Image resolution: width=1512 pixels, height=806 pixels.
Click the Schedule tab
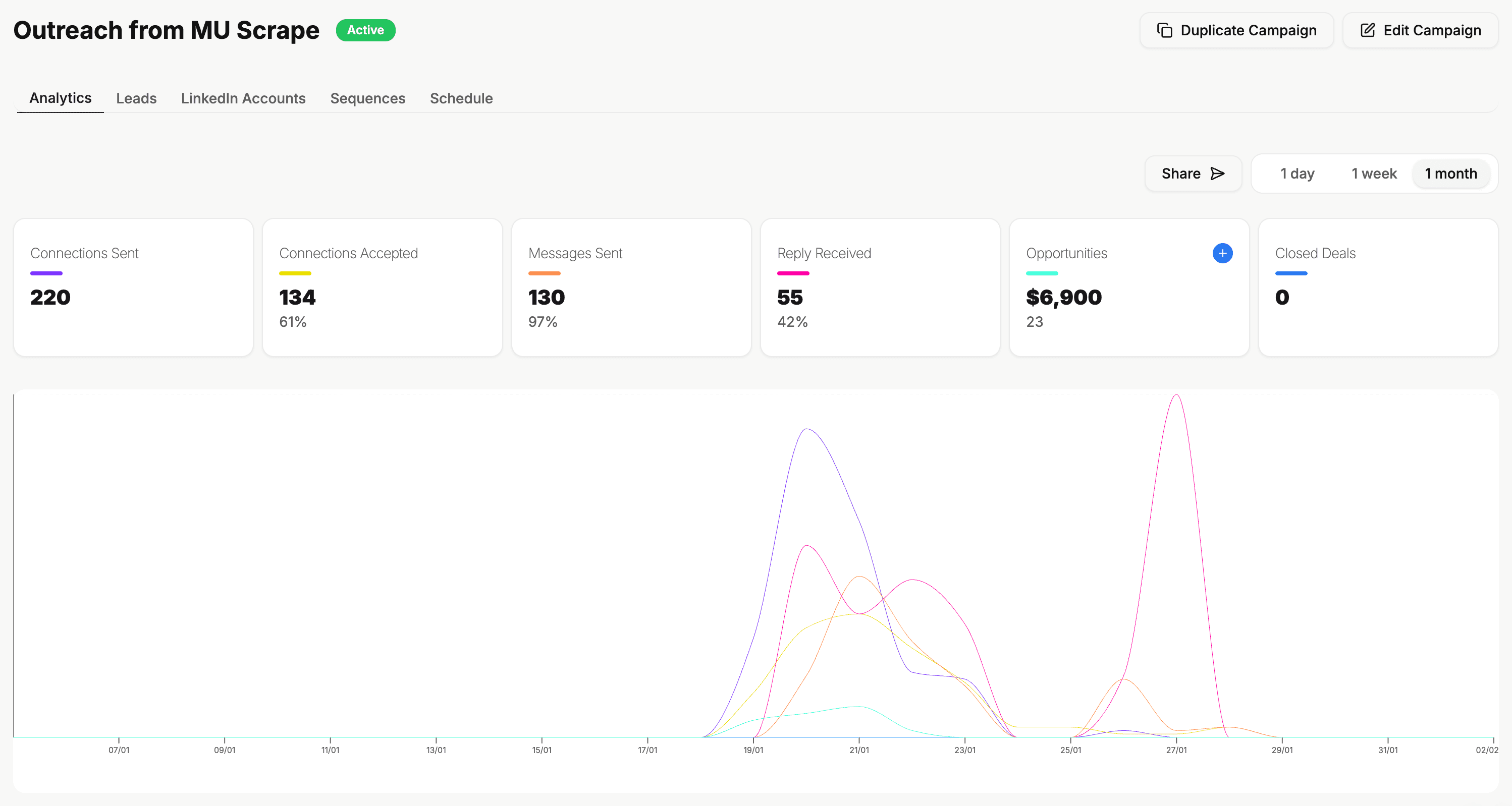(x=461, y=98)
